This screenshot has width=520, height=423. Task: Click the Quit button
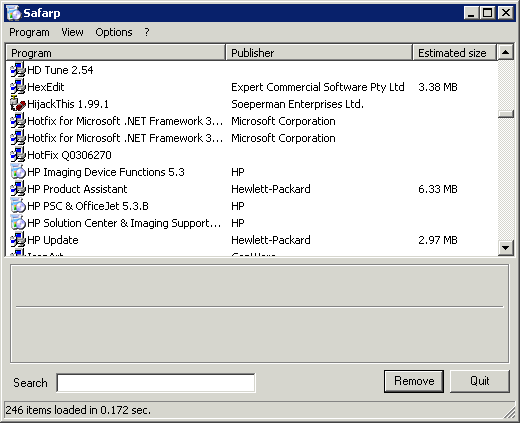[480, 381]
